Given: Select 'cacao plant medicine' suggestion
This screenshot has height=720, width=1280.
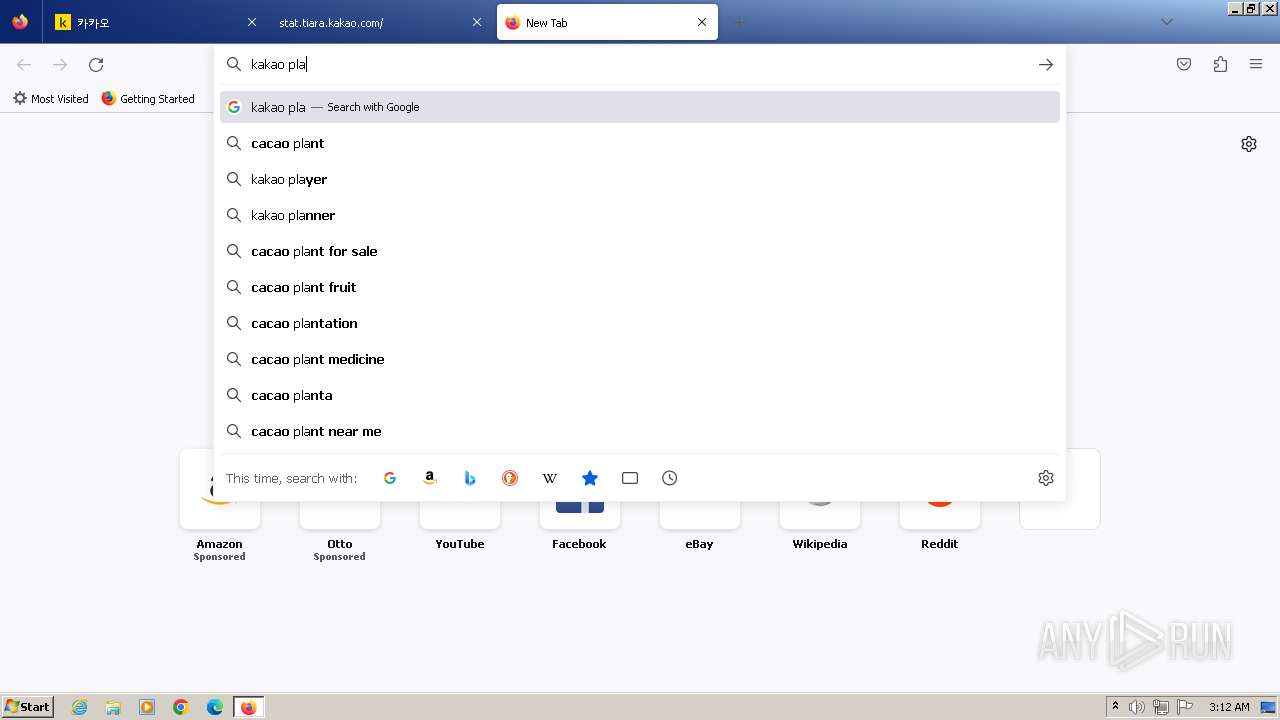Looking at the screenshot, I should pos(640,359).
